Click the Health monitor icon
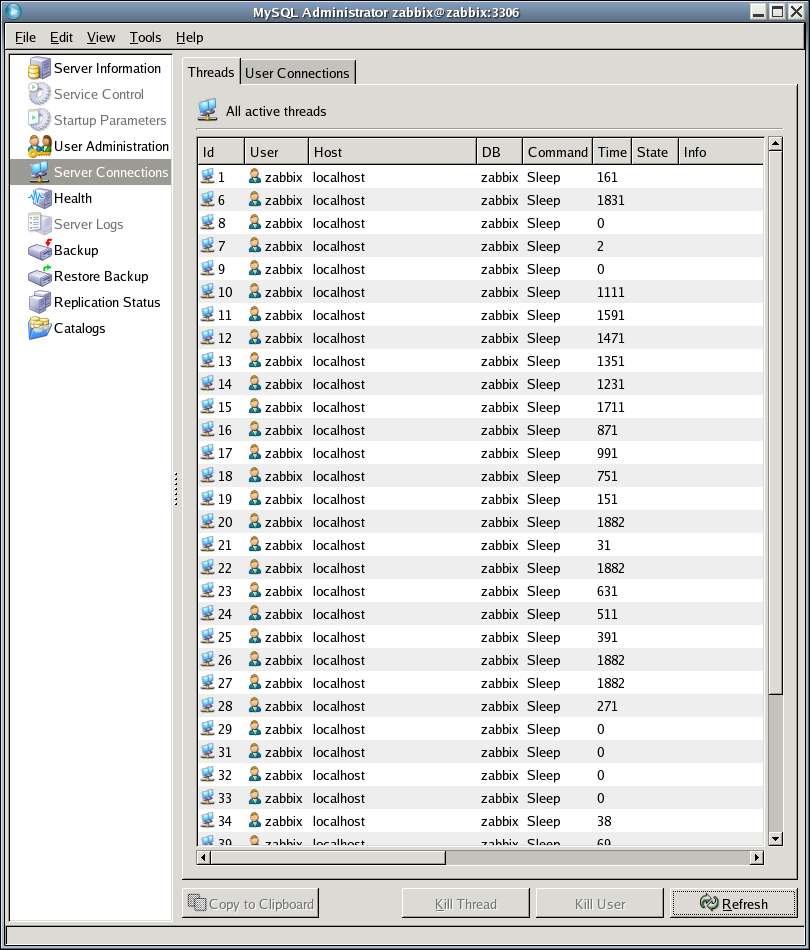The image size is (810, 950). [39, 198]
